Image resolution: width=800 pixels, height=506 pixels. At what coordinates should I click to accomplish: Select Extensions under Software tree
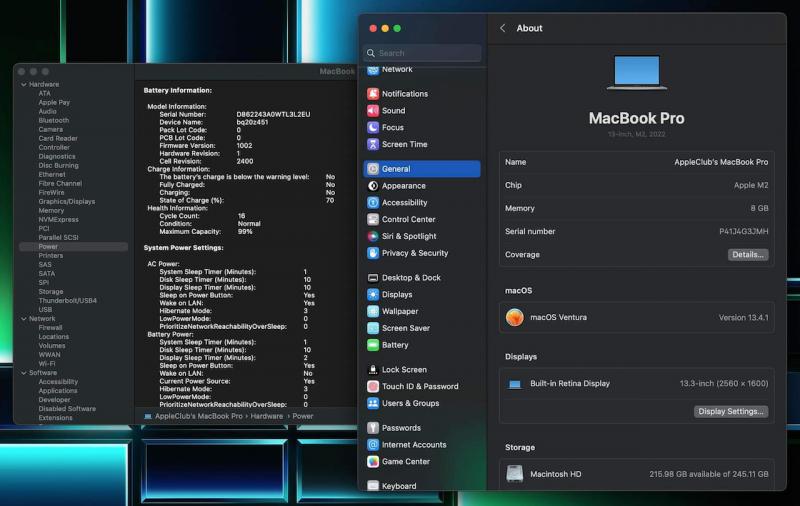56,418
